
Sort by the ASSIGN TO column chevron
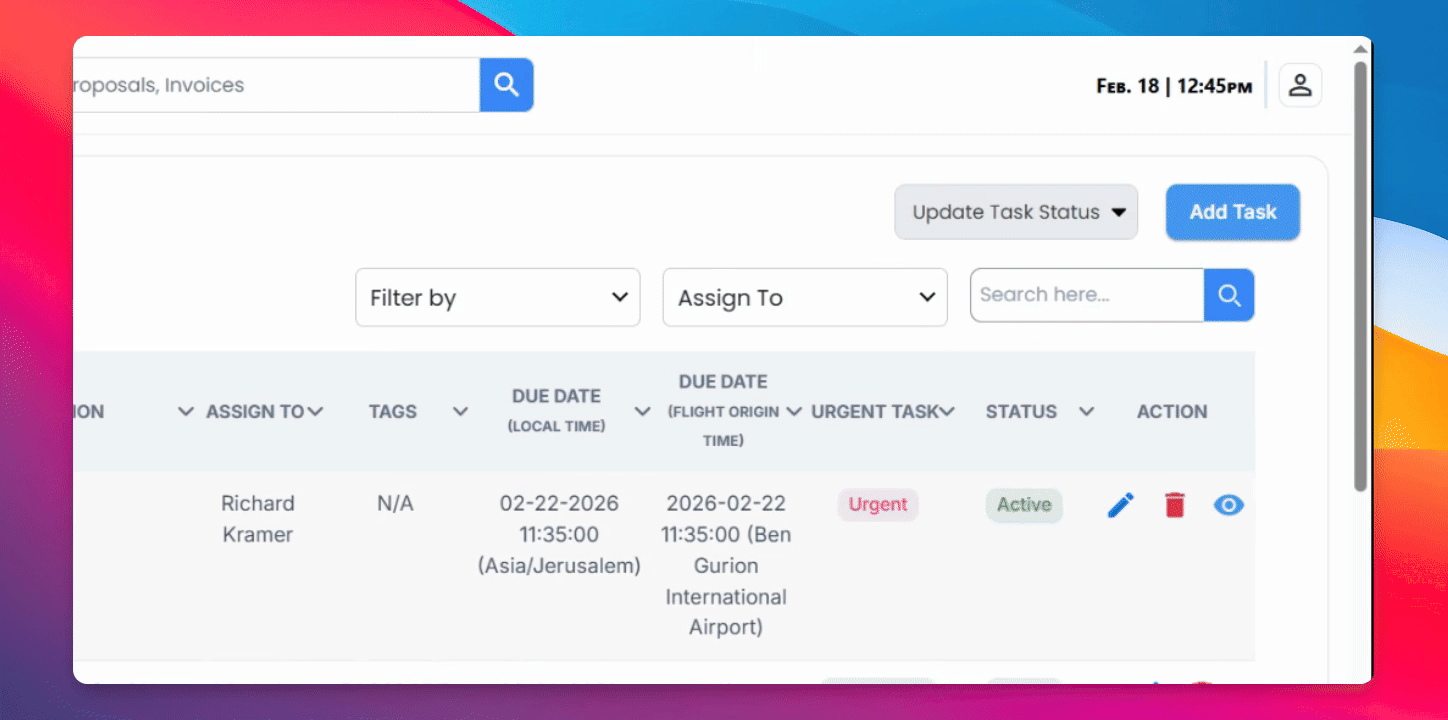[x=316, y=411]
